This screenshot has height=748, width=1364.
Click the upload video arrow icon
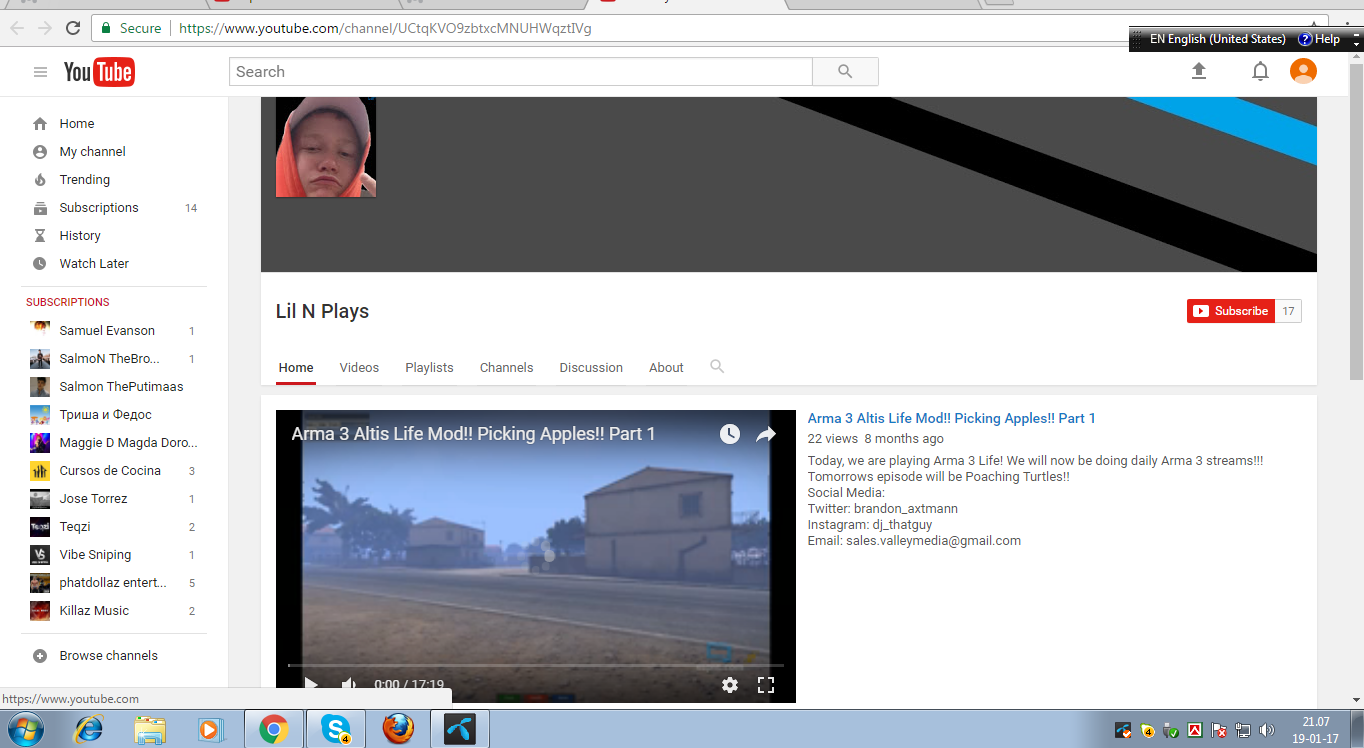1199,71
